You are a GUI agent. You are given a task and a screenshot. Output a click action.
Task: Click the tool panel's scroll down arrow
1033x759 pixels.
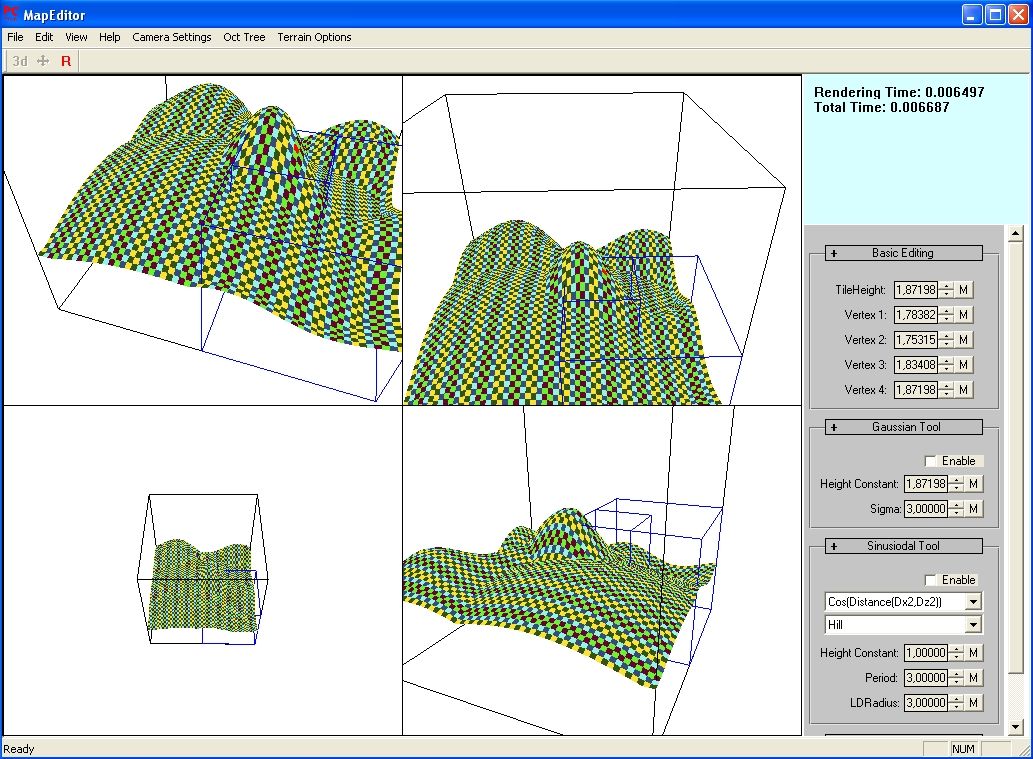tap(1016, 727)
